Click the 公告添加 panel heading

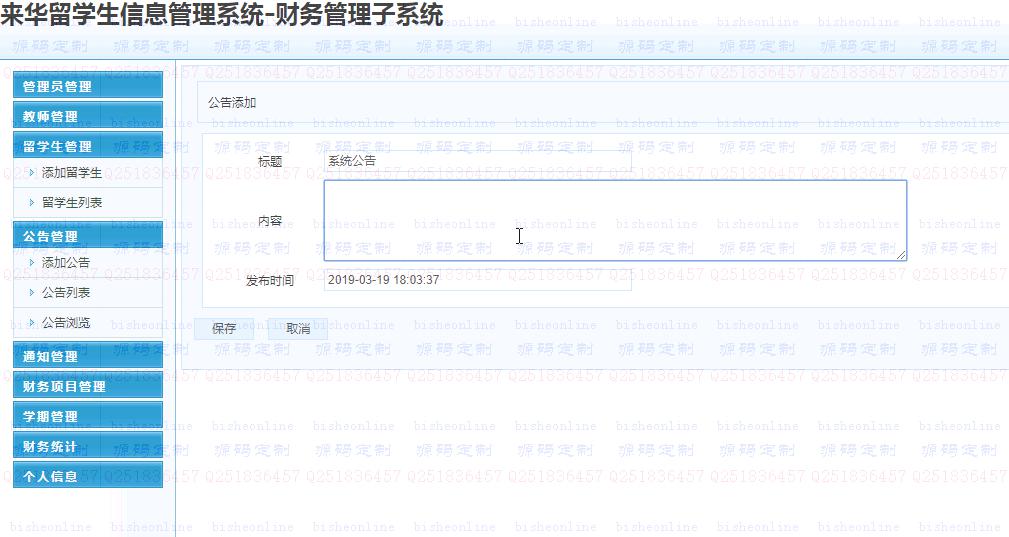(232, 102)
